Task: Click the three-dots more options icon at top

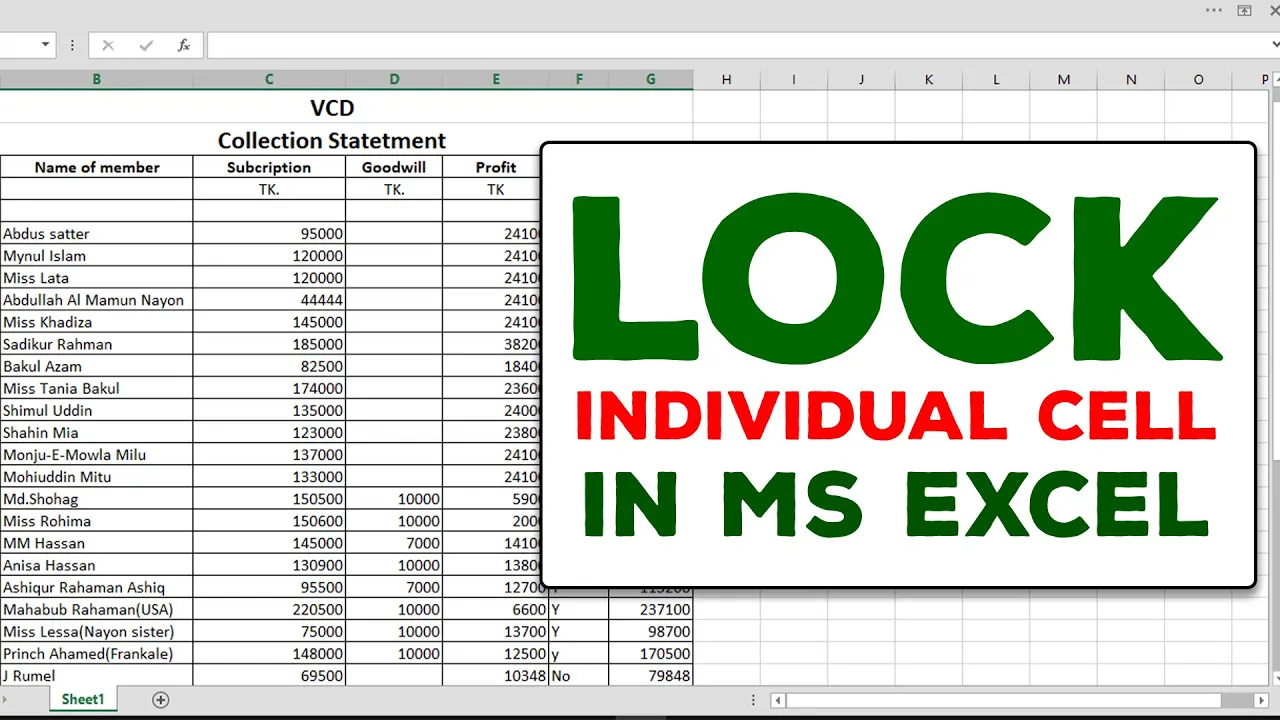Action: (x=1214, y=10)
